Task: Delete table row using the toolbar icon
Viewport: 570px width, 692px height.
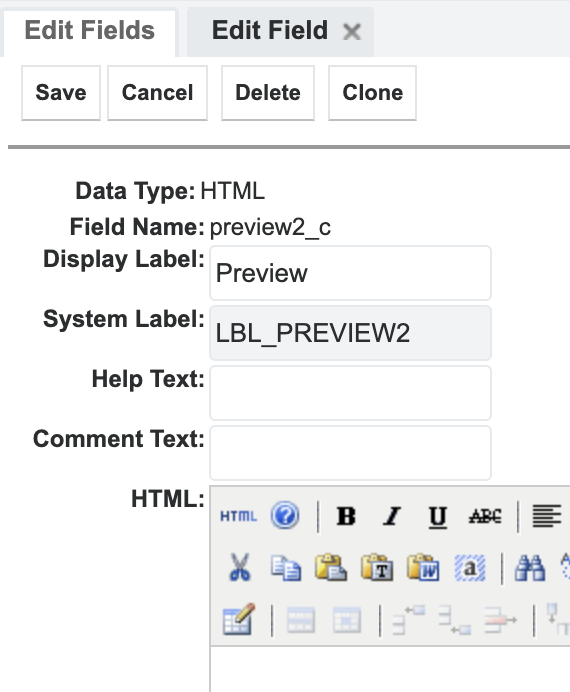Action: [x=501, y=620]
